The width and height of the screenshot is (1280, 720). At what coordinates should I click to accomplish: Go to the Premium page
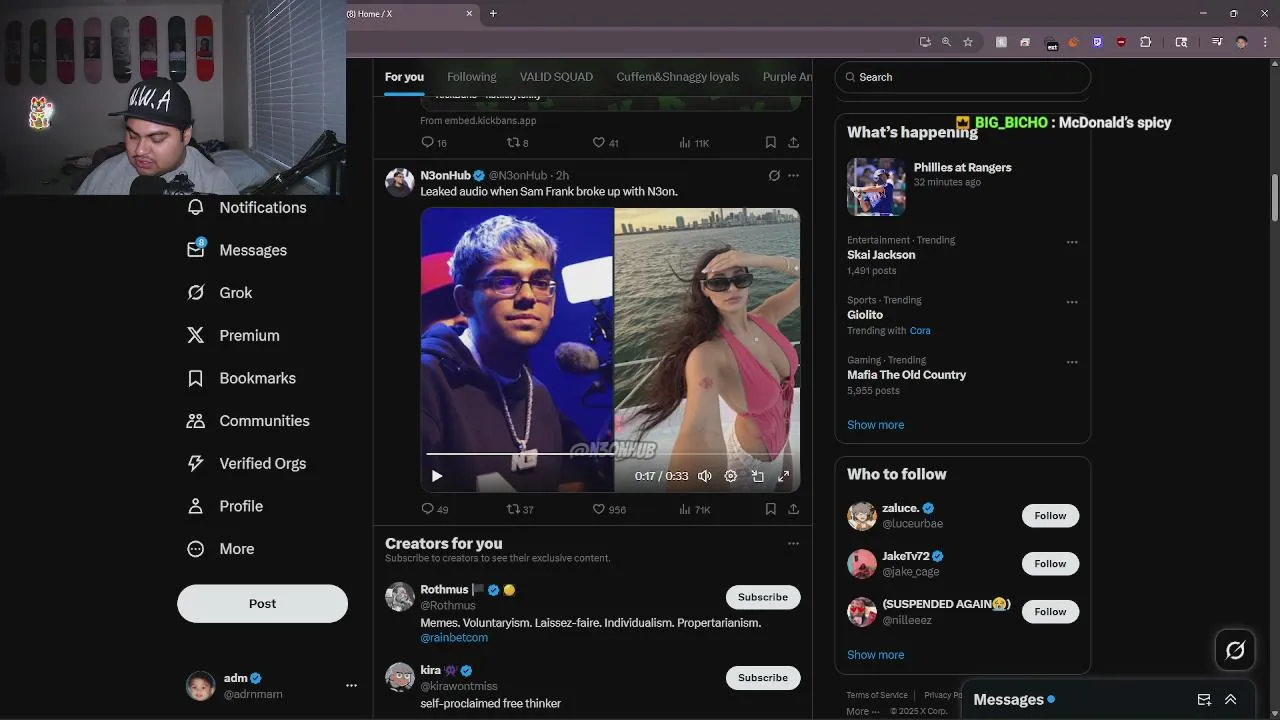(x=233, y=336)
